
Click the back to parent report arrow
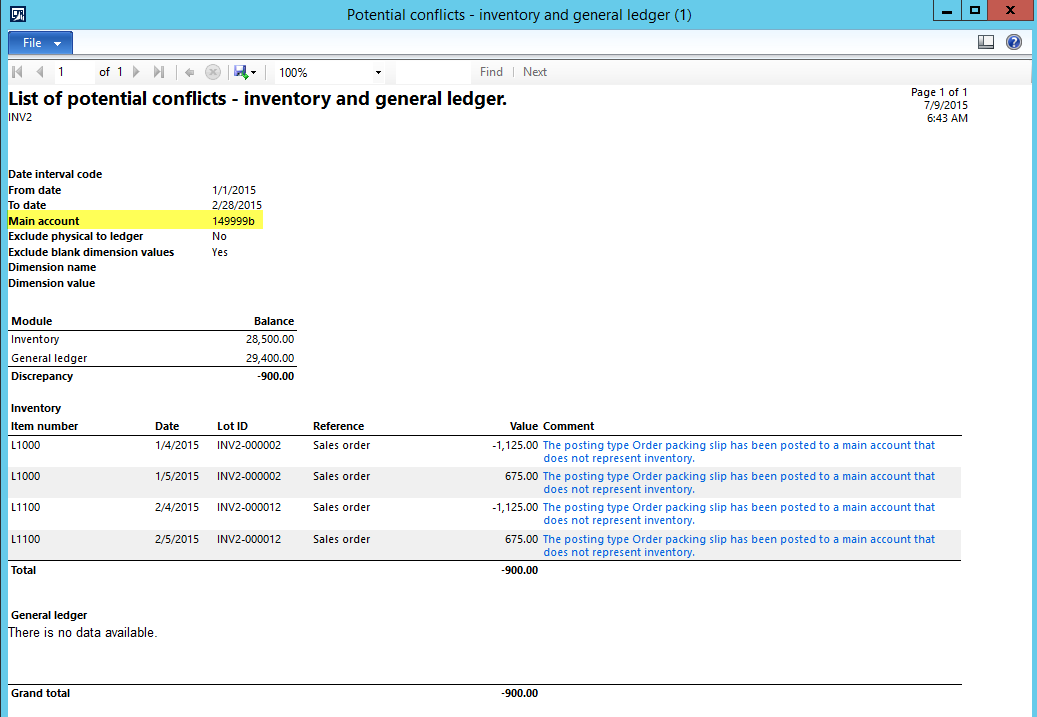click(189, 72)
